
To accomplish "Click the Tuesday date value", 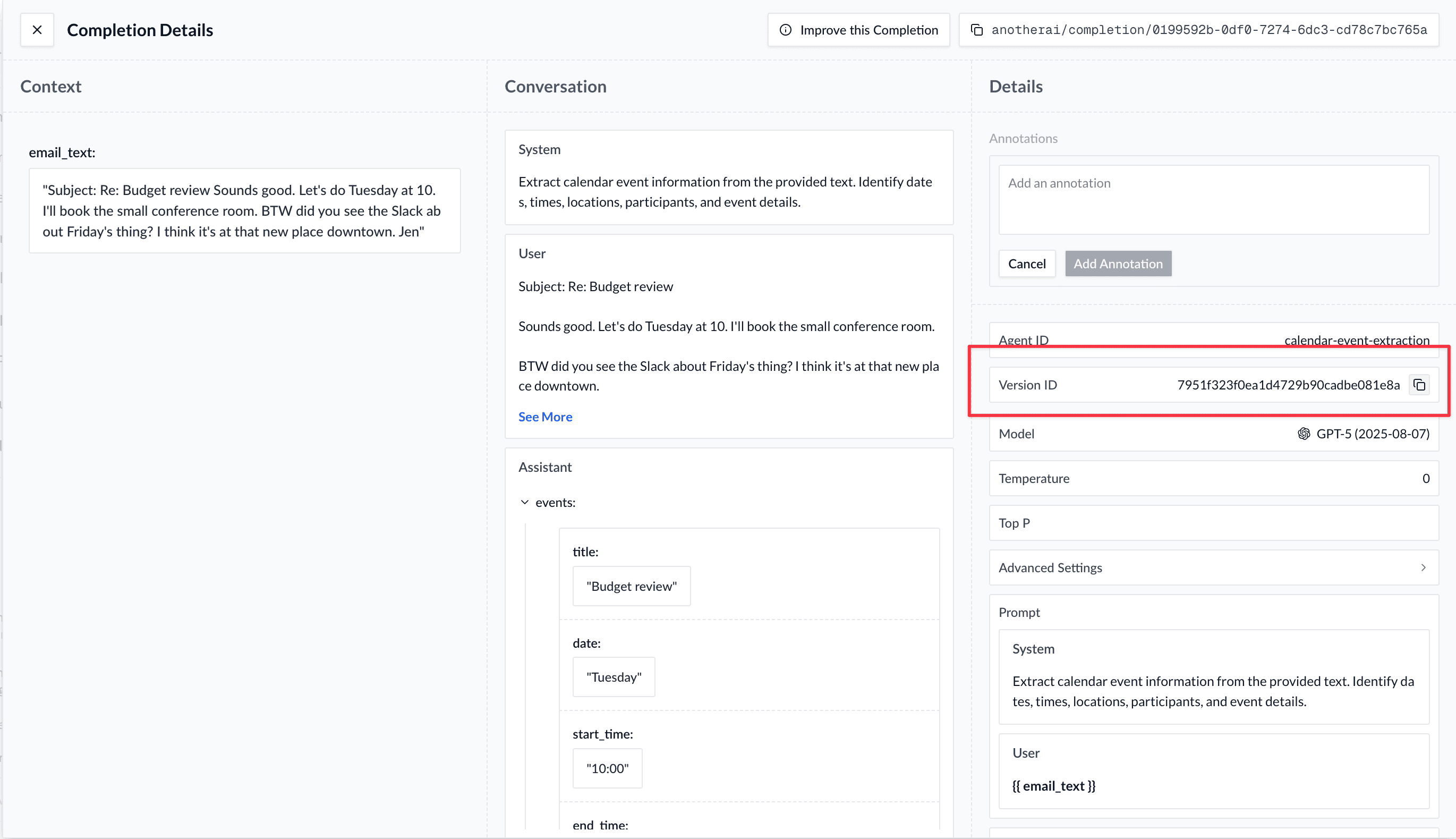I will click(614, 676).
